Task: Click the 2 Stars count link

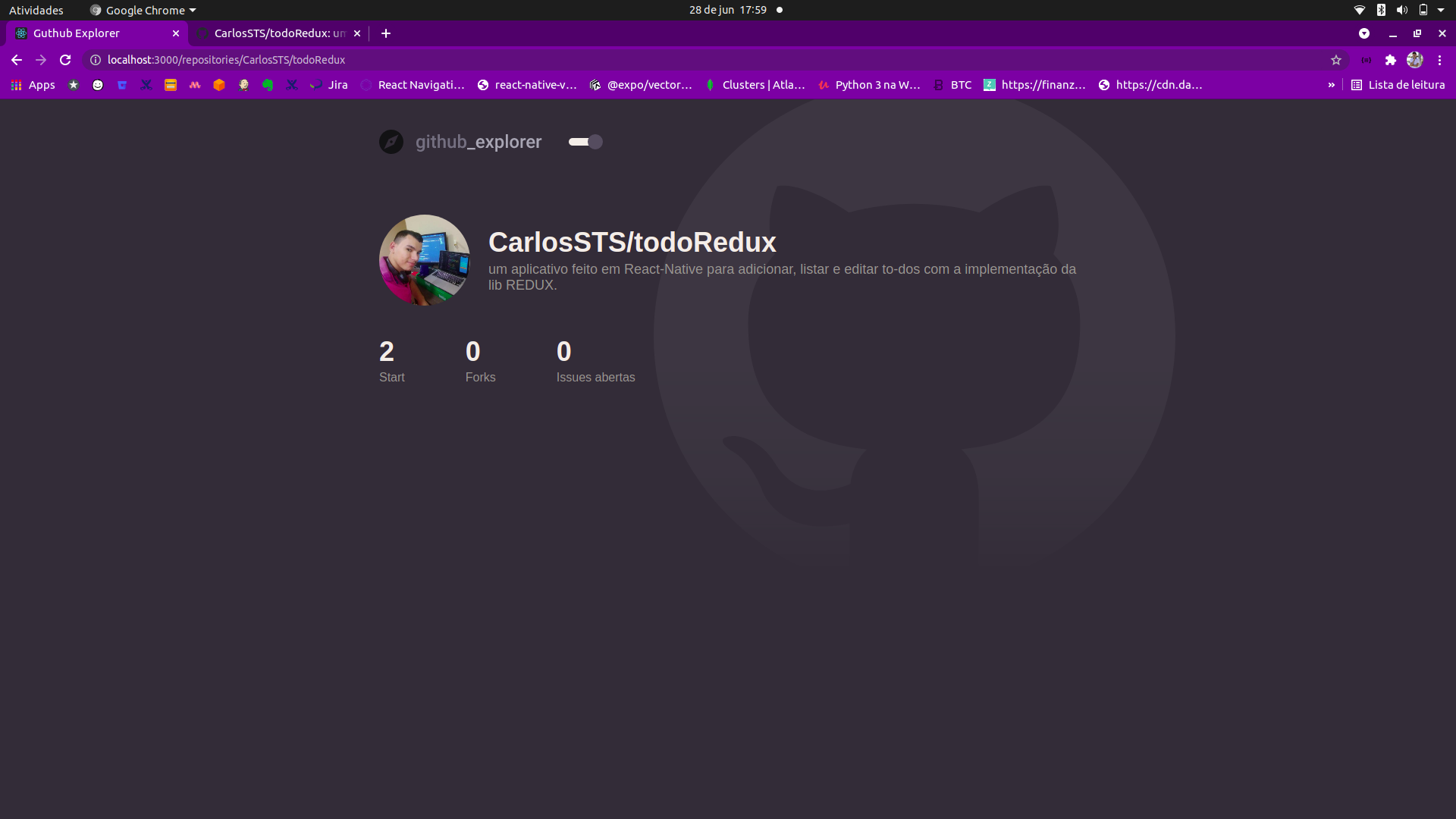Action: point(387,351)
